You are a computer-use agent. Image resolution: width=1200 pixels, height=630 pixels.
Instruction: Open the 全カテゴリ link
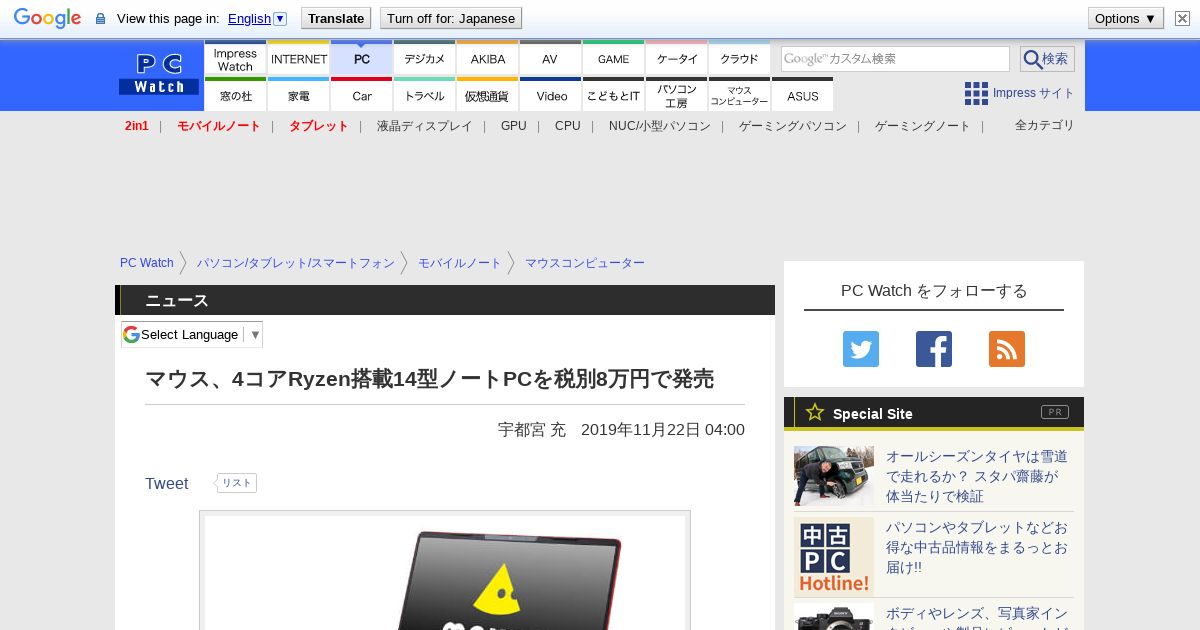coord(1044,125)
